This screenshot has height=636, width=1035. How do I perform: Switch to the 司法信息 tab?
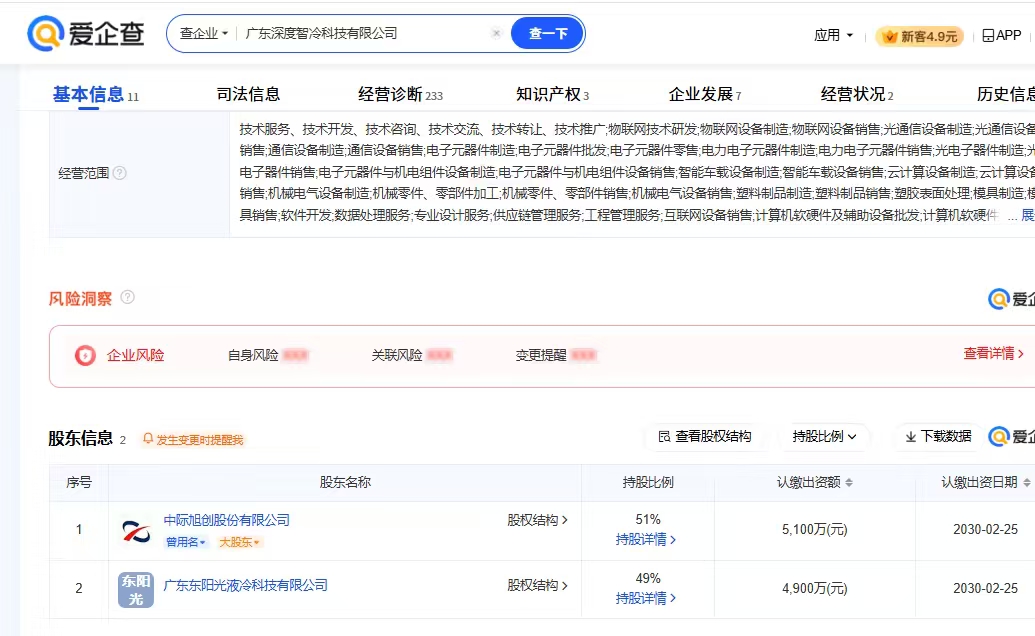point(248,94)
